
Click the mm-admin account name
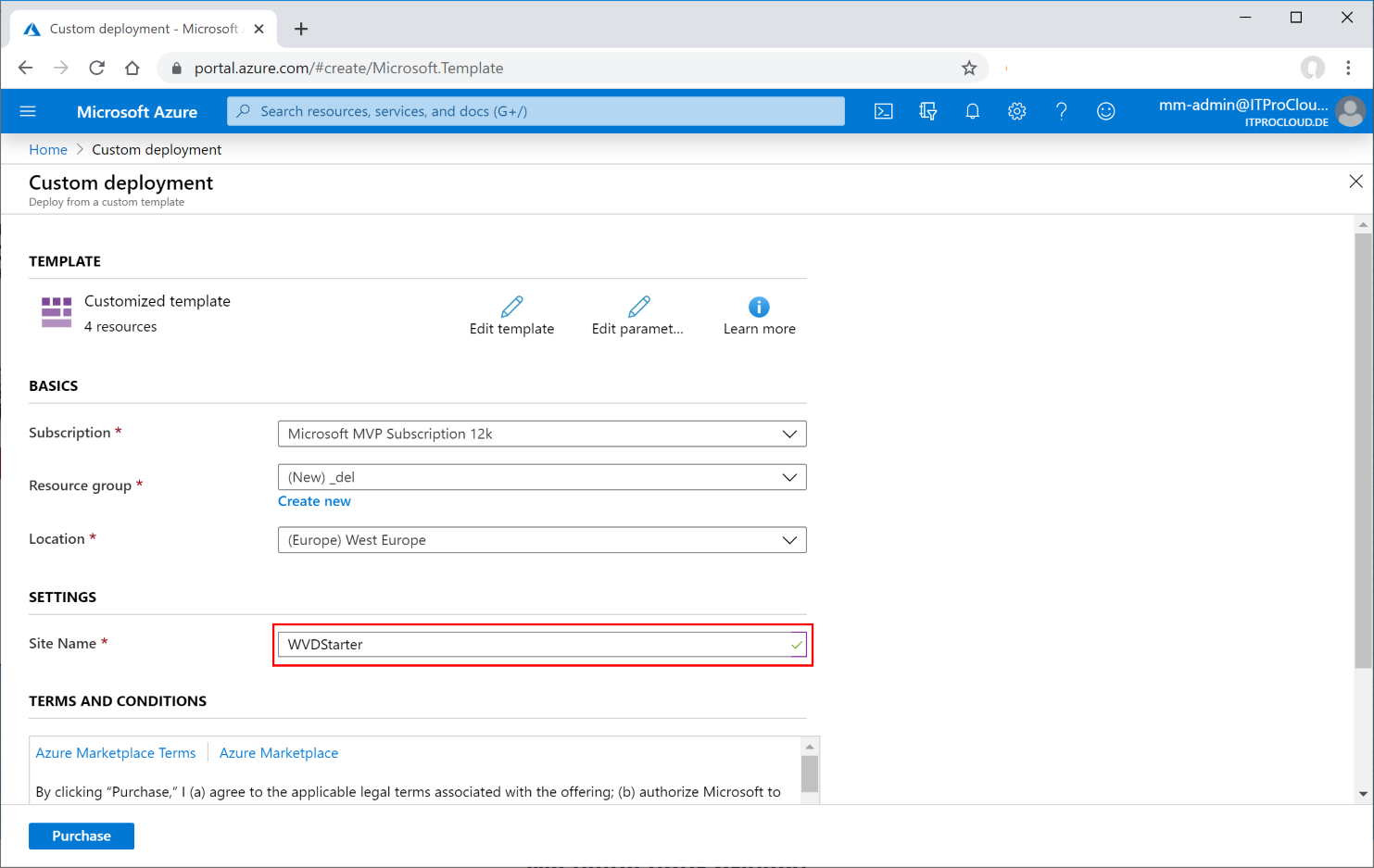(1243, 105)
